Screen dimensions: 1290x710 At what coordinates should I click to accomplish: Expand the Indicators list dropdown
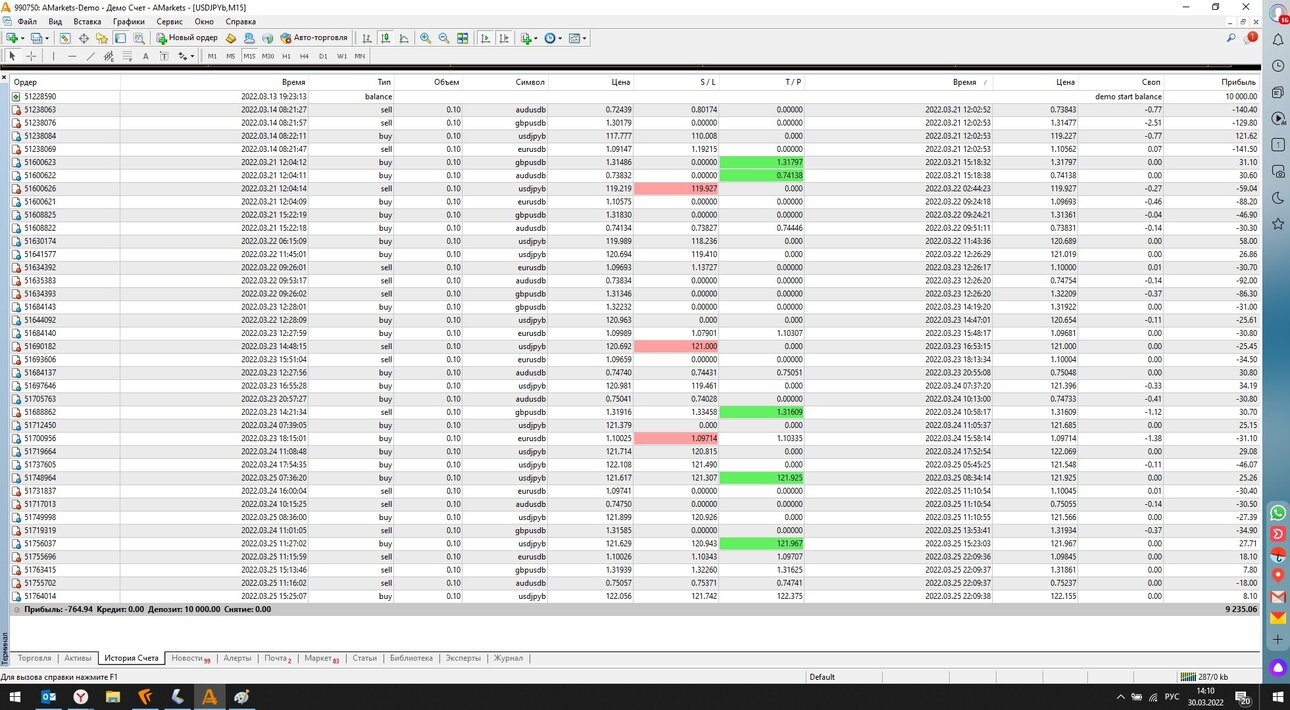tap(536, 38)
